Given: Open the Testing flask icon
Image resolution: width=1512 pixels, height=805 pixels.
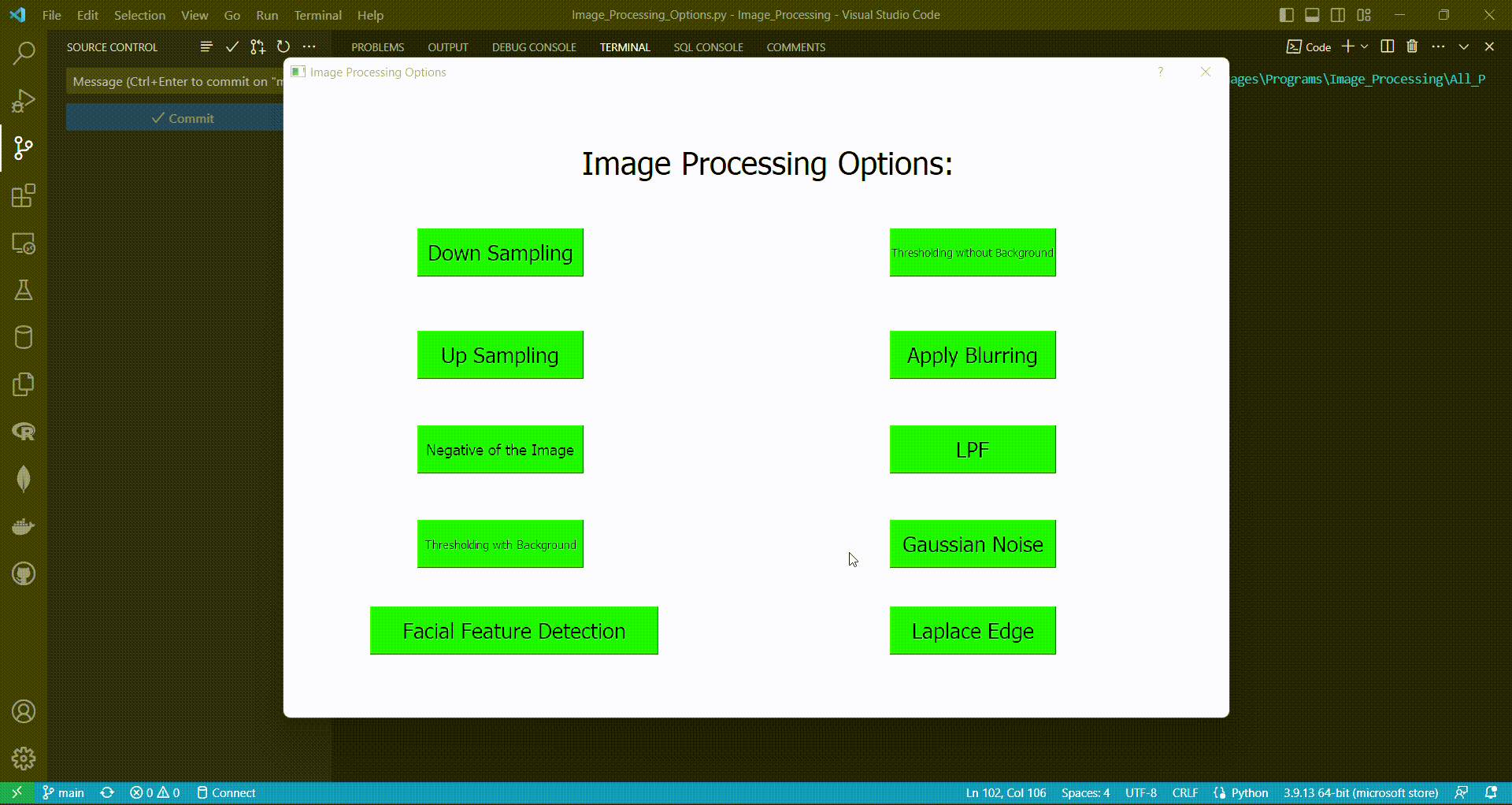Looking at the screenshot, I should 23,291.
